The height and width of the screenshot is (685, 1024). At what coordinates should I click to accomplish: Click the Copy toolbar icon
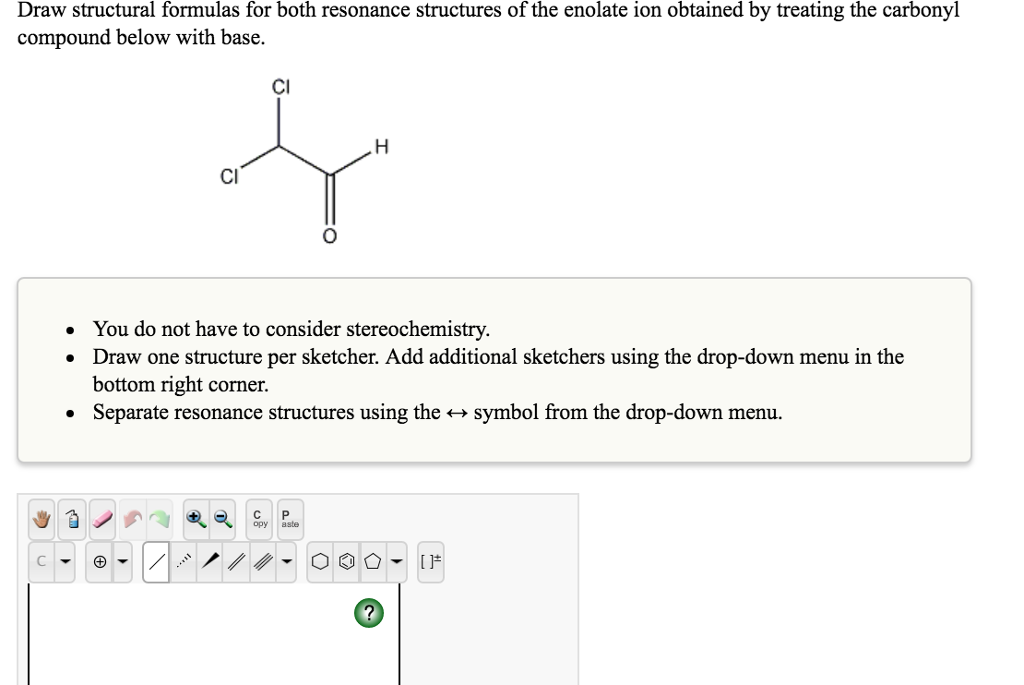coord(258,518)
